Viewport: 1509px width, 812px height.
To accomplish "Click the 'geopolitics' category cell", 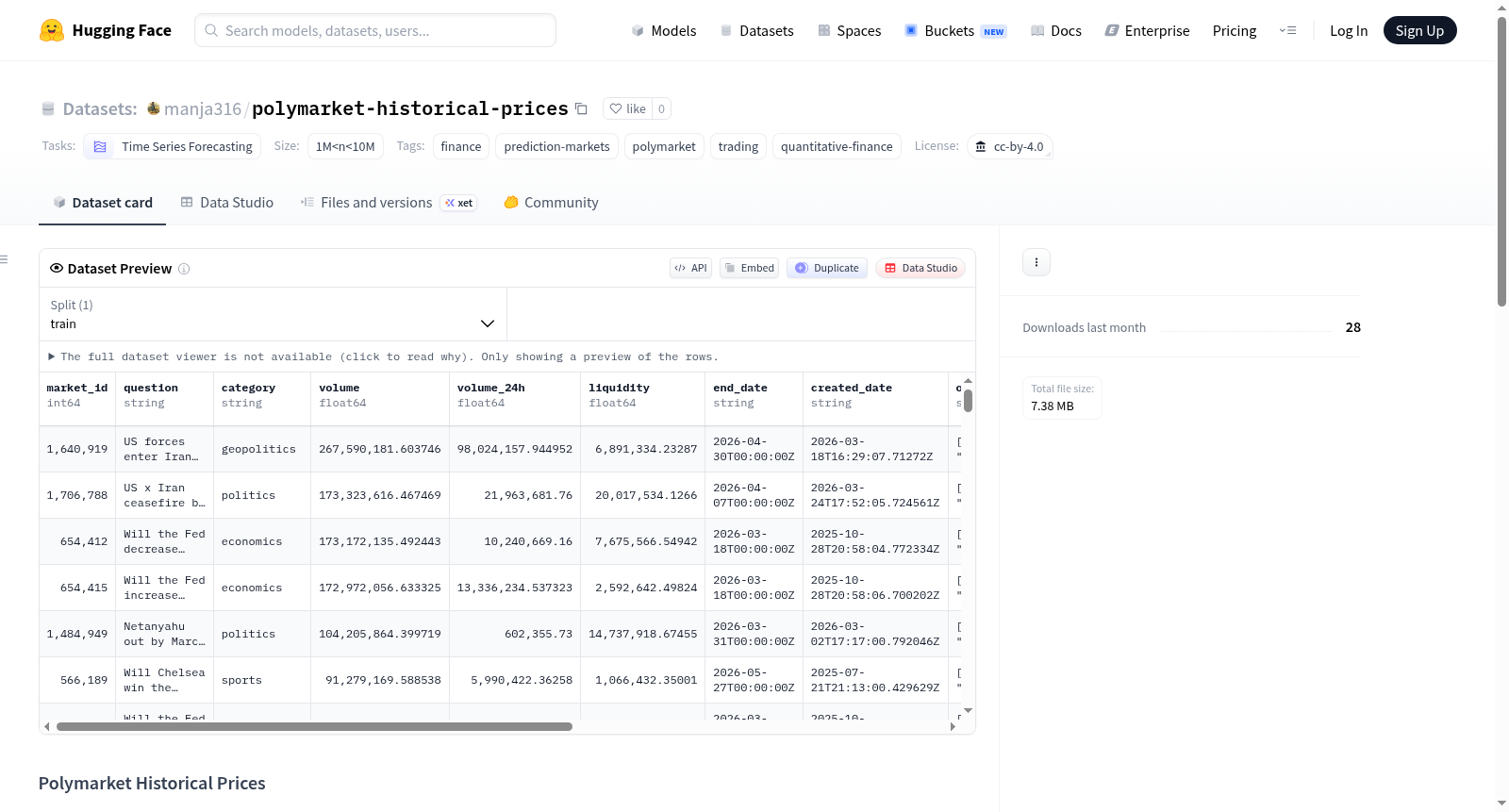I will (x=262, y=449).
